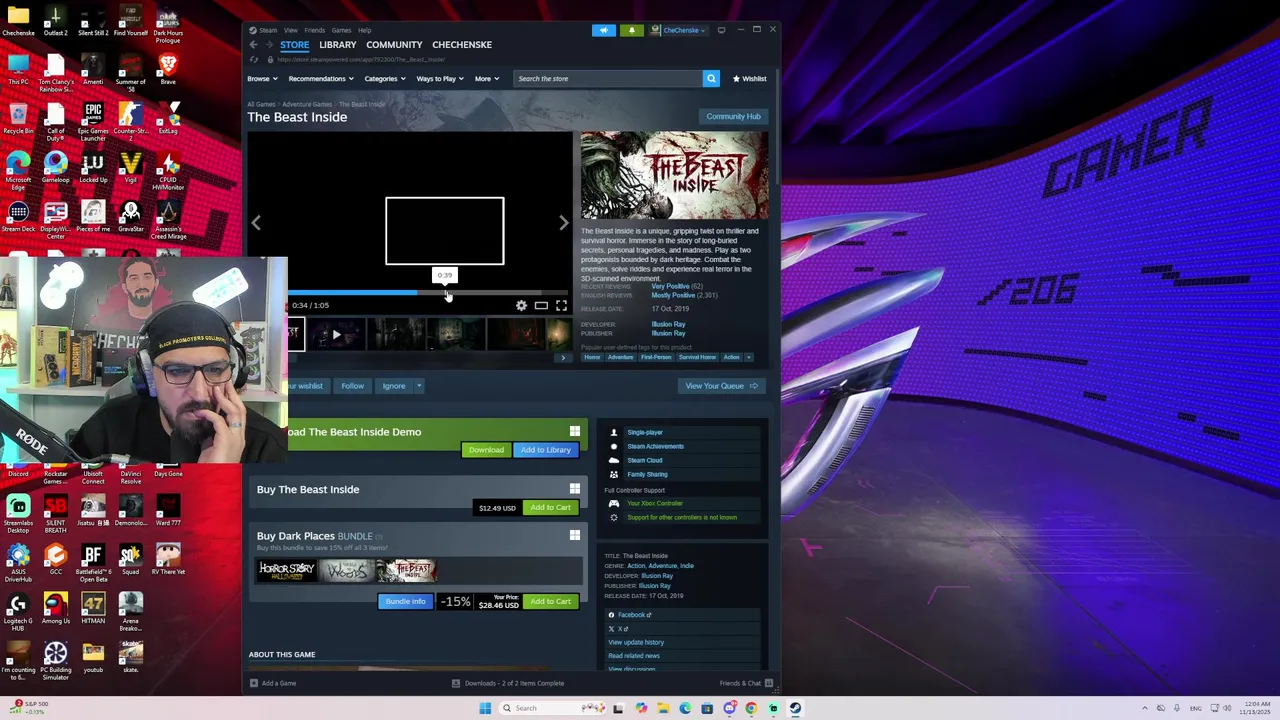Viewport: 1280px width, 720px height.
Task: Open the Friends menu
Action: coord(315,30)
